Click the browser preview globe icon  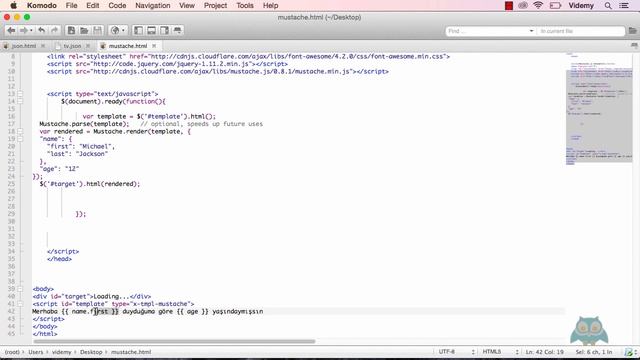[x=115, y=31]
